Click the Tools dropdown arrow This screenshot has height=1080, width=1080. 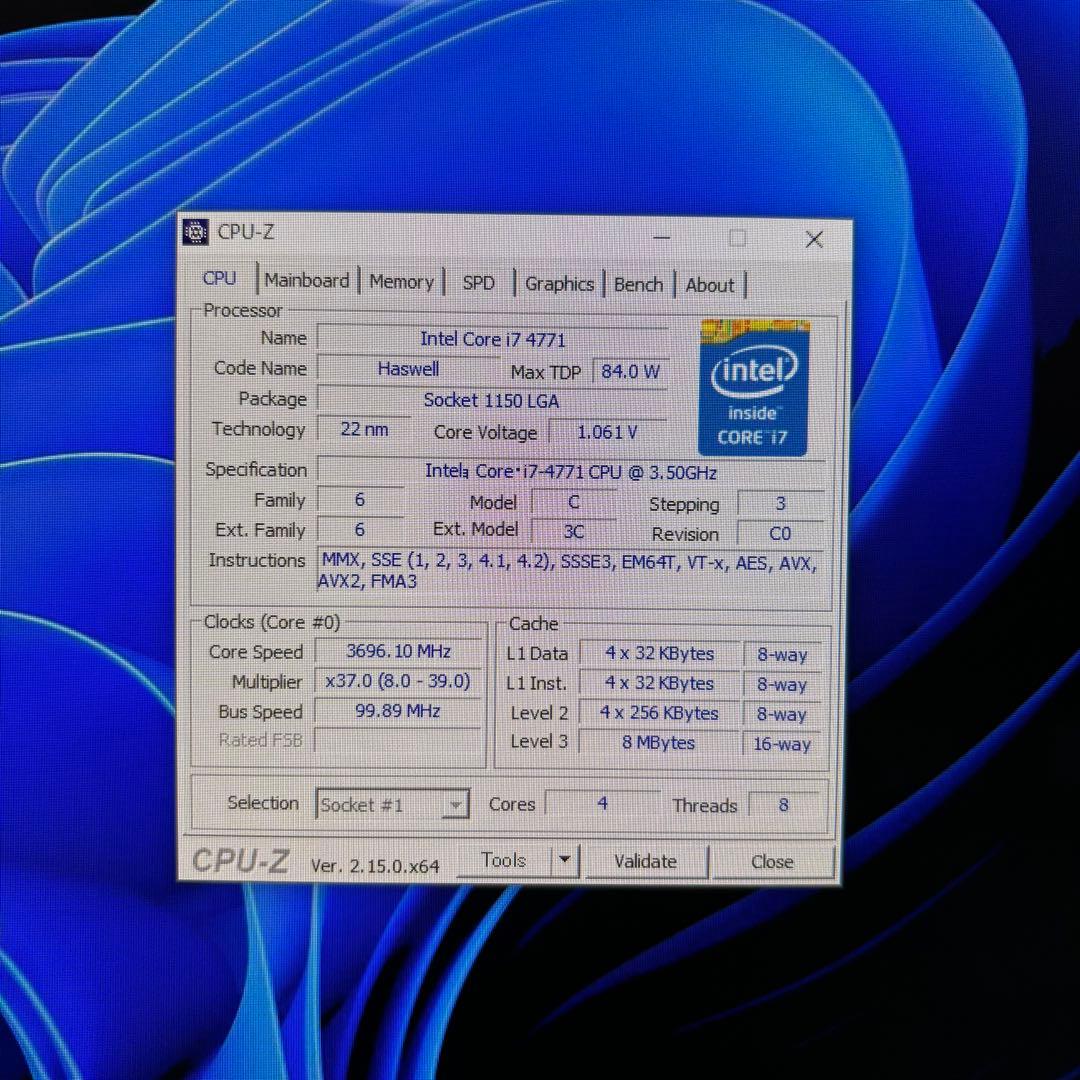point(563,860)
